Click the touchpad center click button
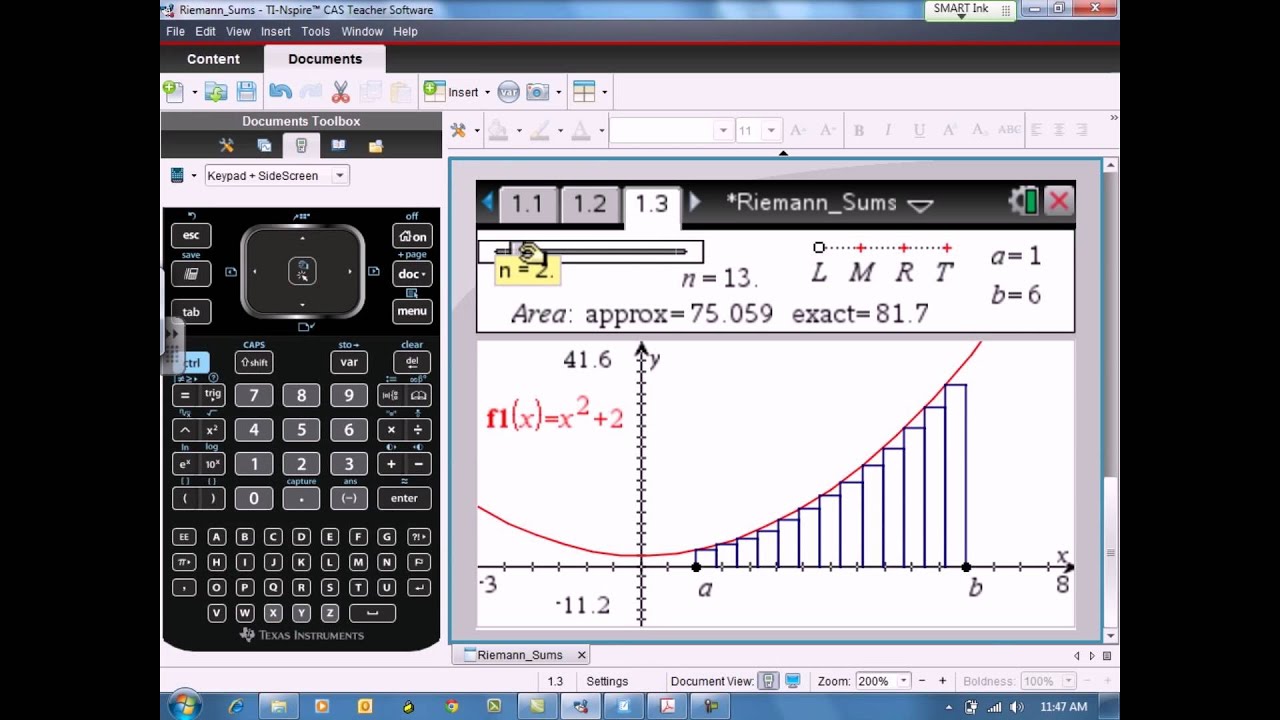The width and height of the screenshot is (1280, 720). [302, 271]
